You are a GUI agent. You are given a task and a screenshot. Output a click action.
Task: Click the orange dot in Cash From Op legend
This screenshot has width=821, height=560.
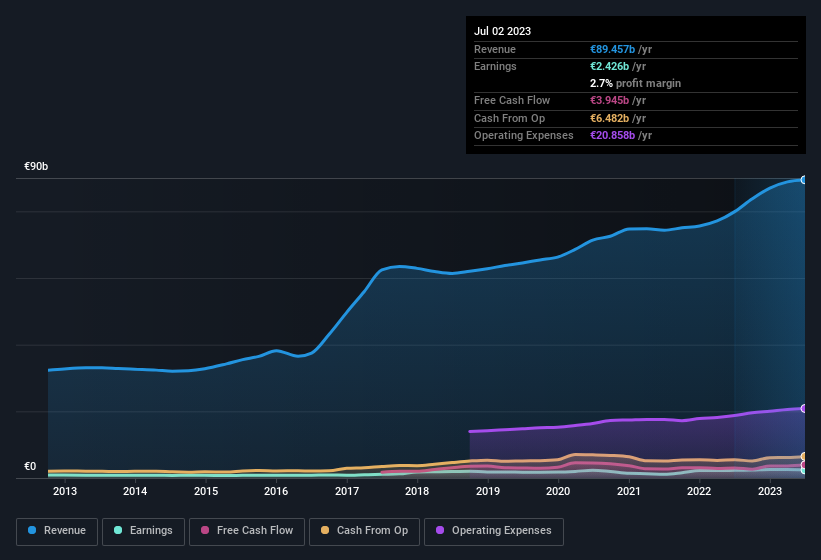(325, 530)
